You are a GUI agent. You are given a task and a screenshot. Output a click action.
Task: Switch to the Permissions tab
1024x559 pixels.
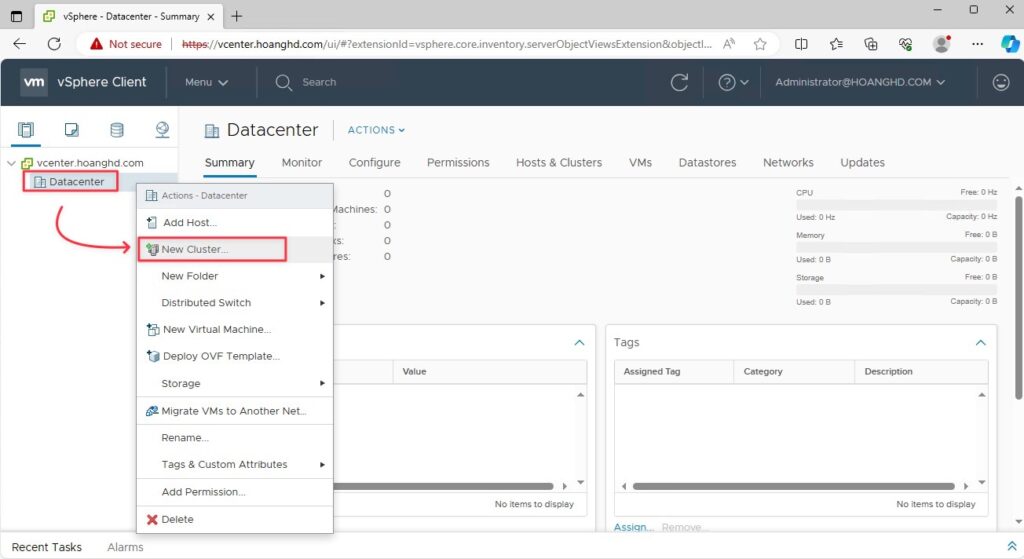coord(458,163)
